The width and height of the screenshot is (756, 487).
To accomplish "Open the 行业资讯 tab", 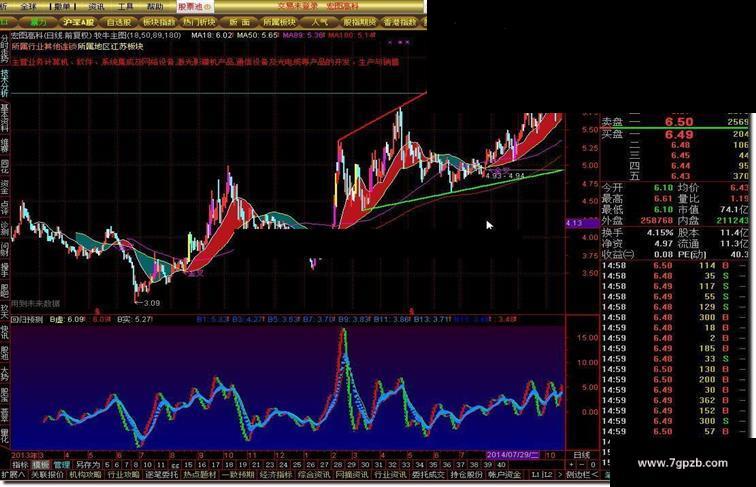I will pos(390,475).
